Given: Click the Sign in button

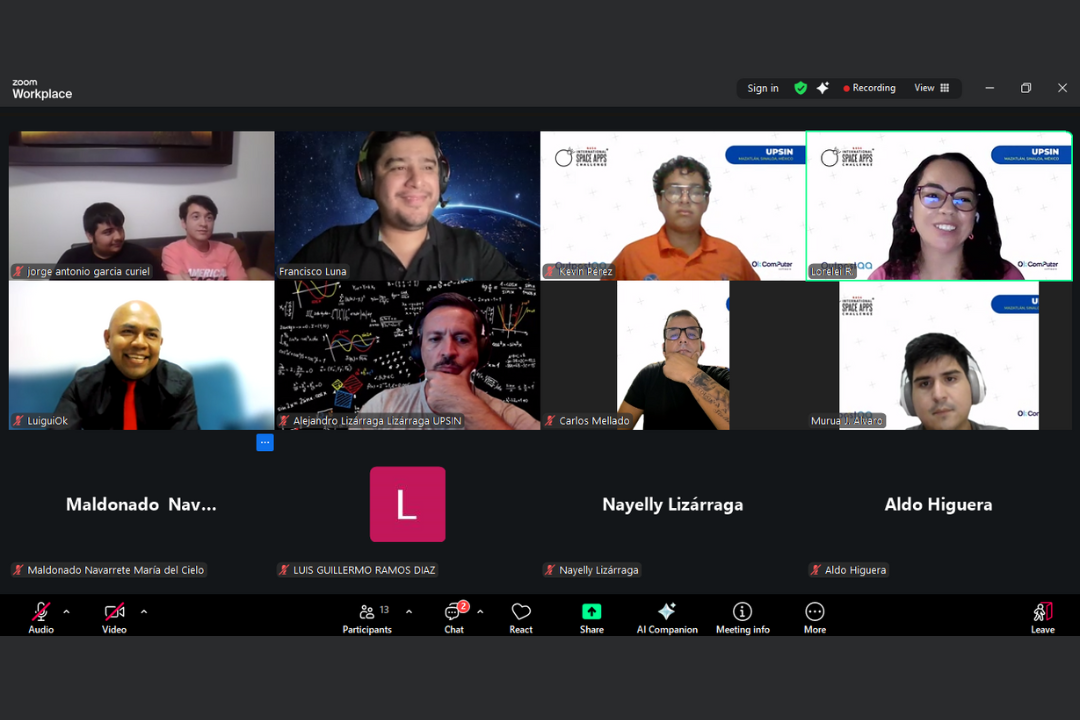Looking at the screenshot, I should 763,88.
